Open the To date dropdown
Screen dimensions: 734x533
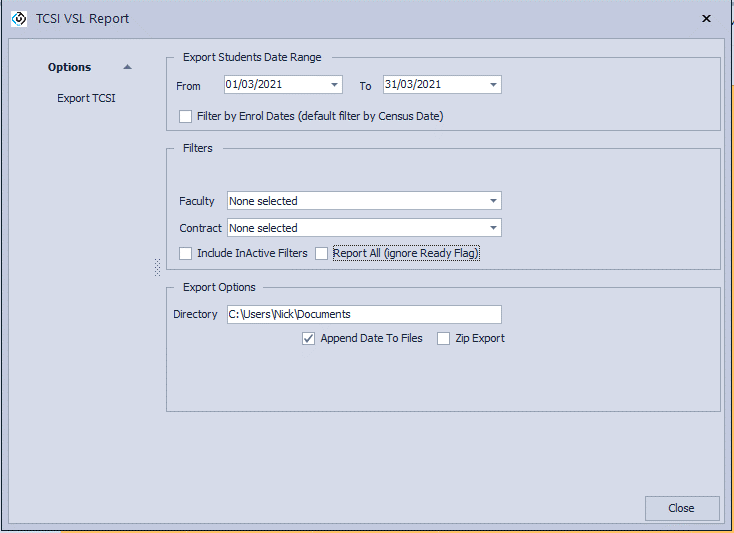point(493,85)
